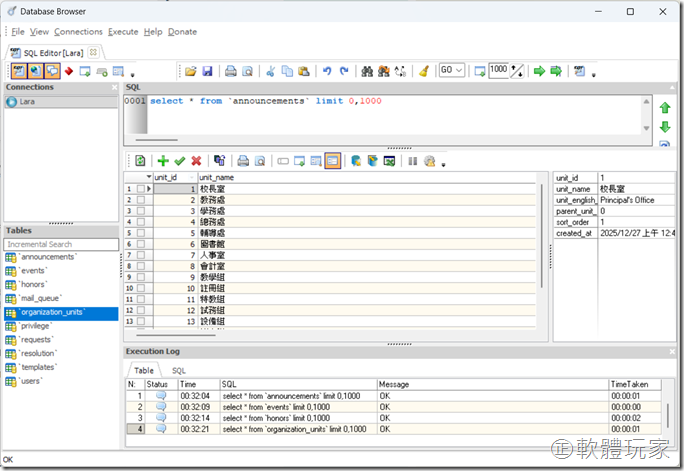Add a record with green plus icon
The height and width of the screenshot is (471, 684).
[162, 160]
